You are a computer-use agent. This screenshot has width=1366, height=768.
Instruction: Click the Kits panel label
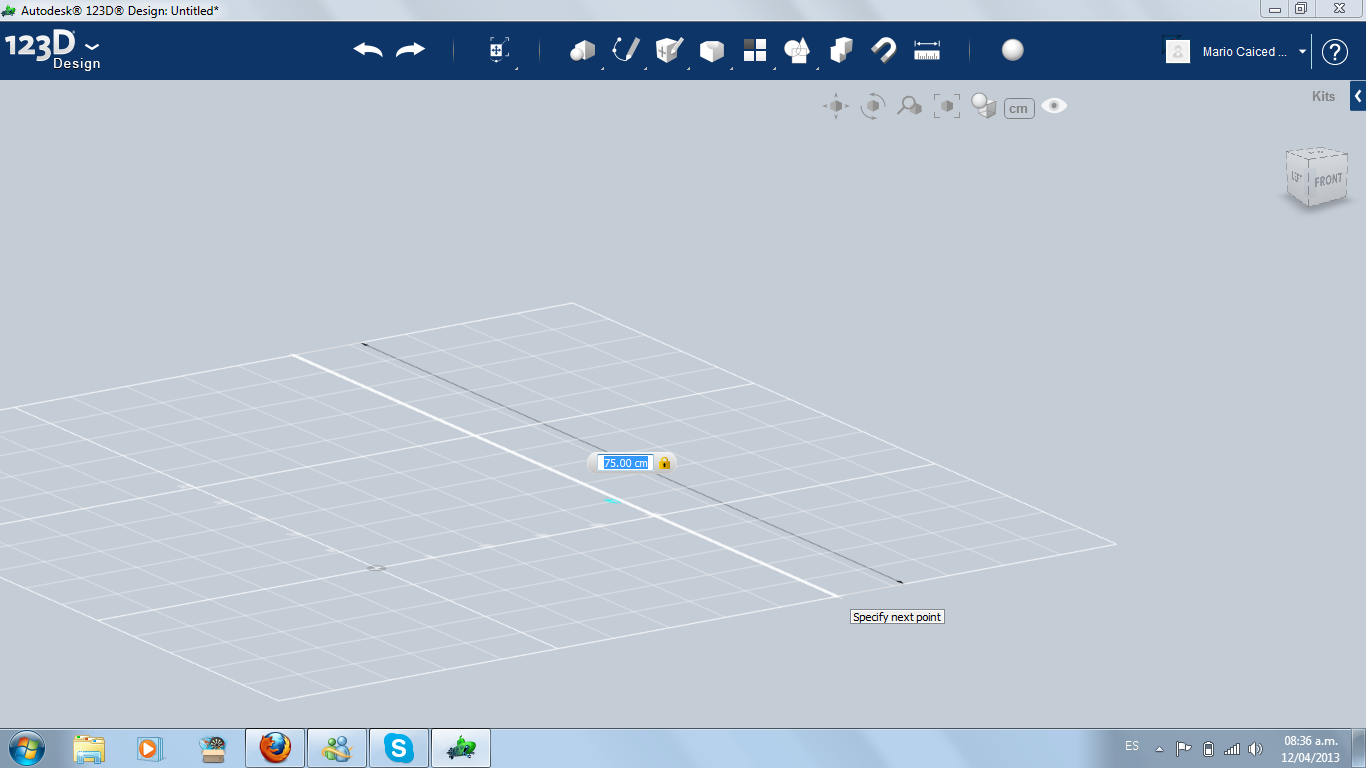coord(1323,97)
